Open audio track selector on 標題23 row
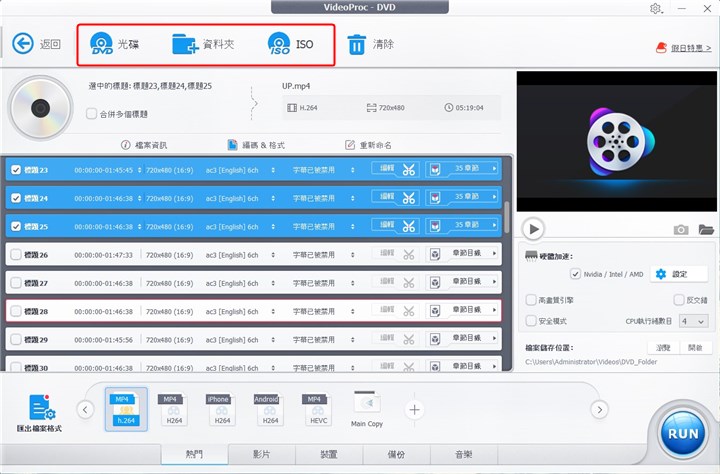 point(273,170)
